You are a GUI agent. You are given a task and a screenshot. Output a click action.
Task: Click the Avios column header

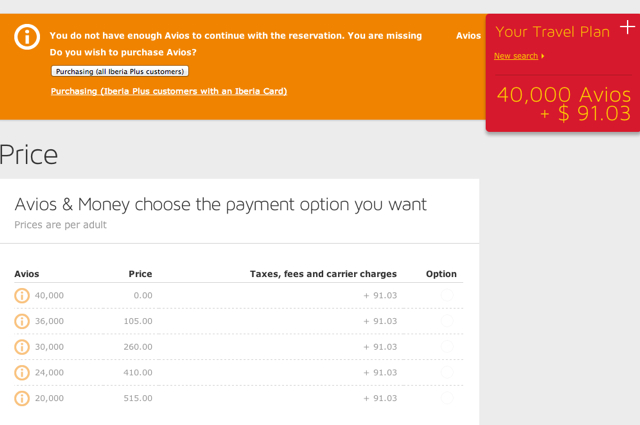coord(27,274)
